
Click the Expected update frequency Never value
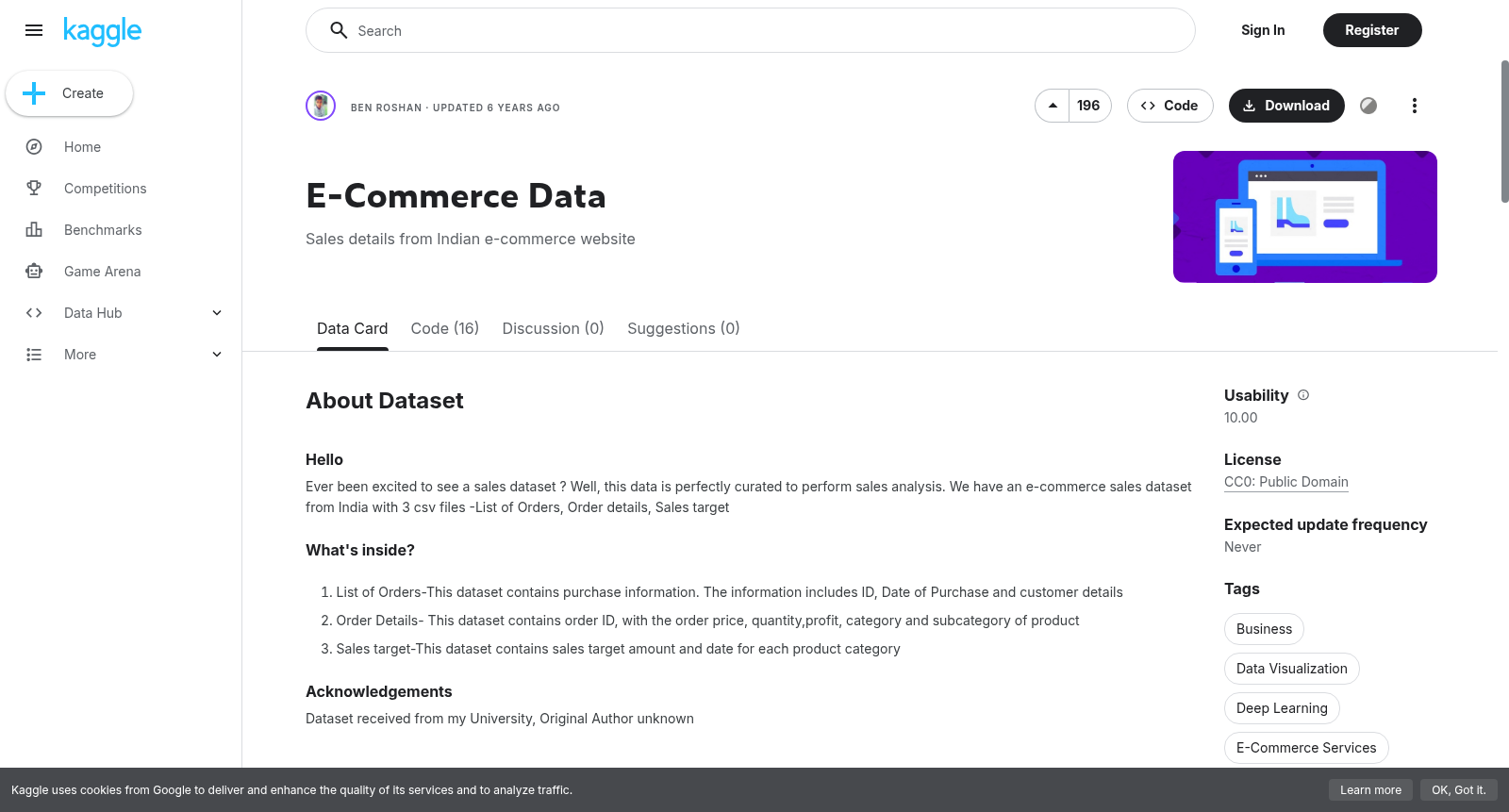coord(1242,547)
